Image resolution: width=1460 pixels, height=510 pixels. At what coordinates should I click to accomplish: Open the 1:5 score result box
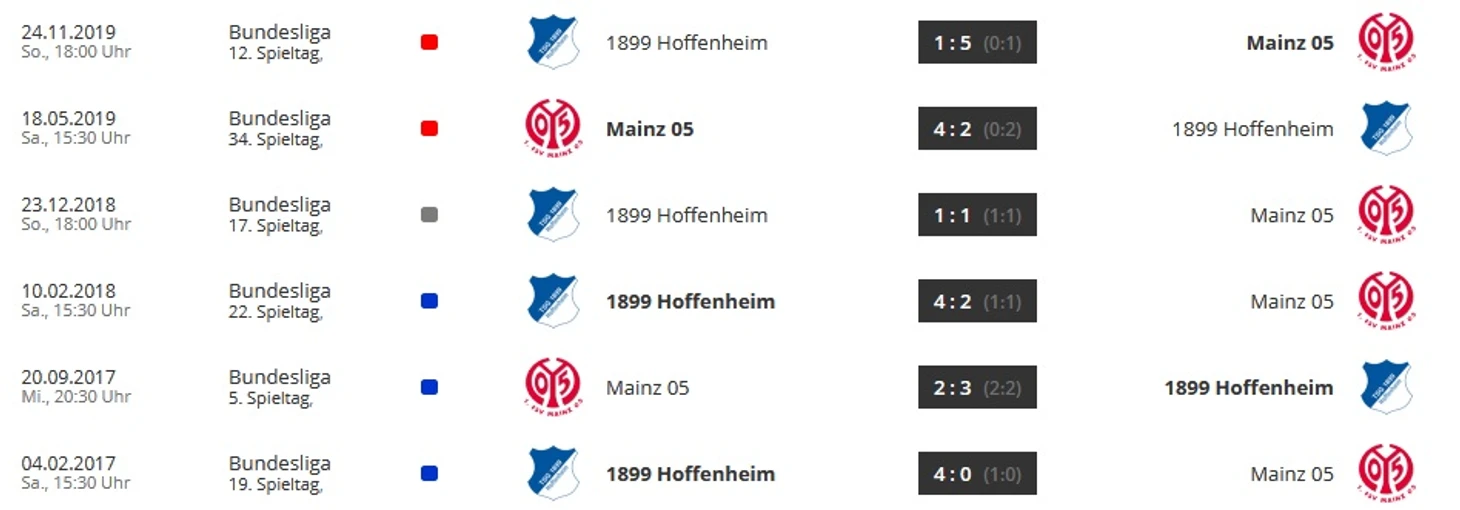coord(977,43)
